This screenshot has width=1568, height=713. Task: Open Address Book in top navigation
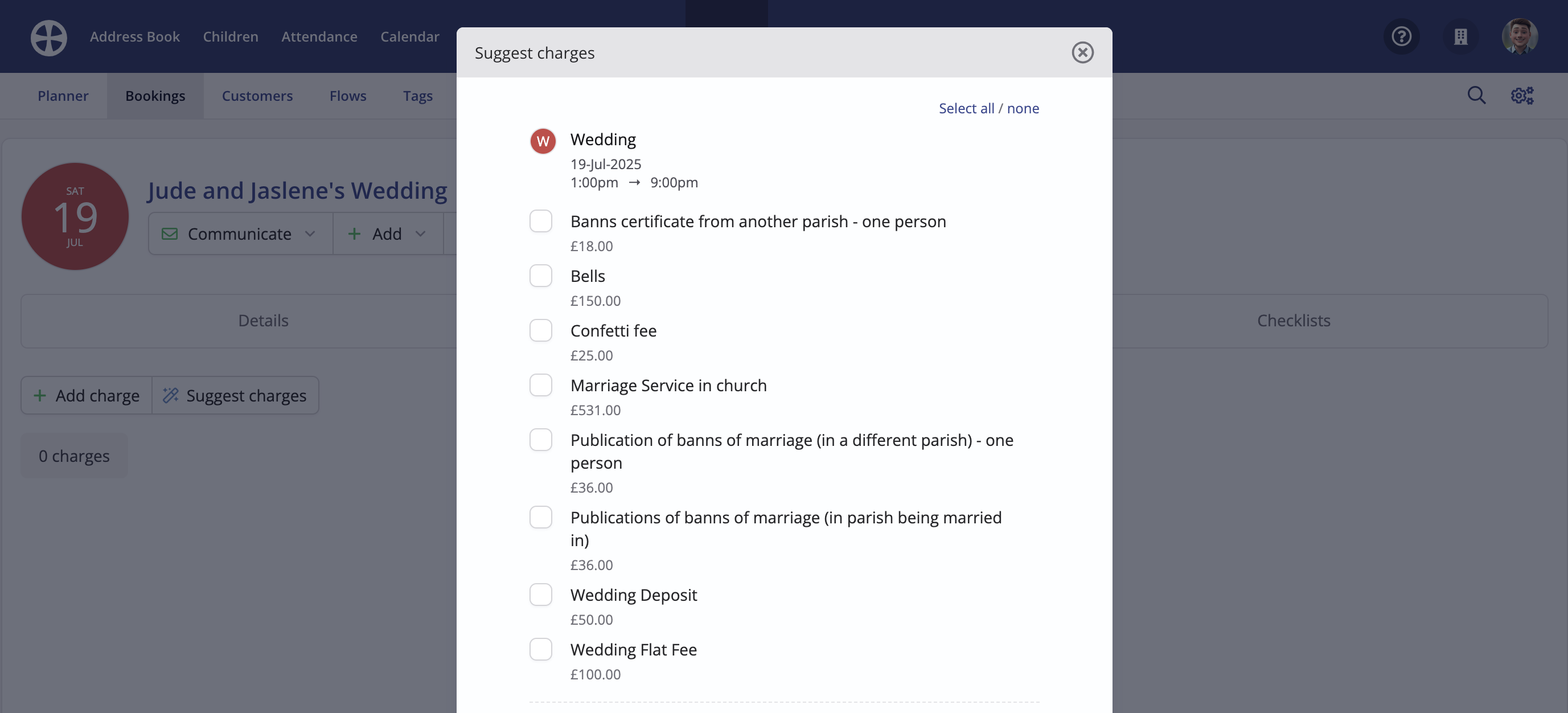click(x=134, y=36)
